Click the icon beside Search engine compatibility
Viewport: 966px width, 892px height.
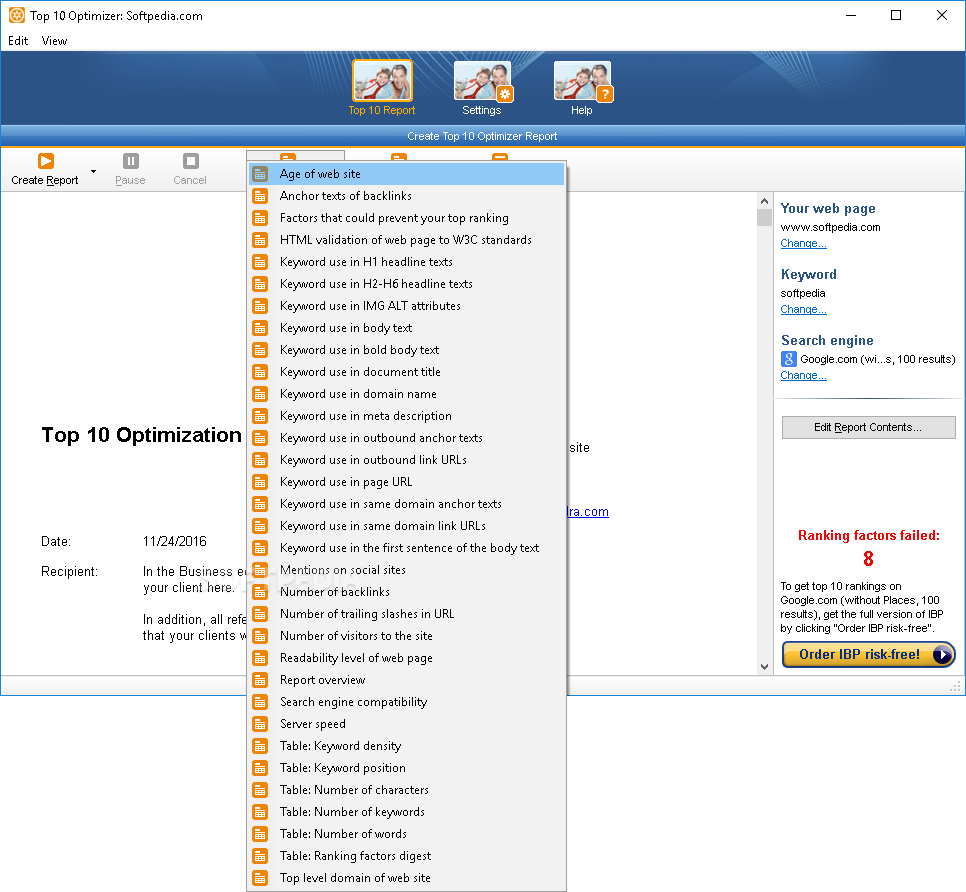[x=260, y=702]
